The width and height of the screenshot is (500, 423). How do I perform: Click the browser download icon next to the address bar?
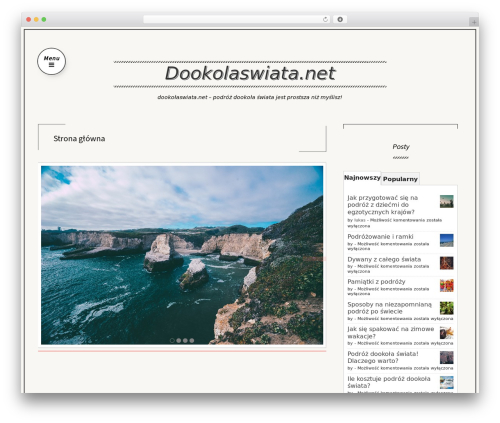[340, 19]
